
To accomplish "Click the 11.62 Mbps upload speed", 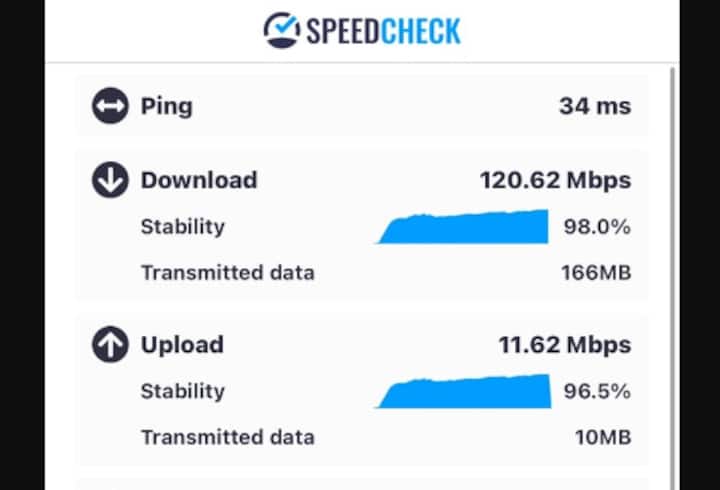I will (565, 345).
